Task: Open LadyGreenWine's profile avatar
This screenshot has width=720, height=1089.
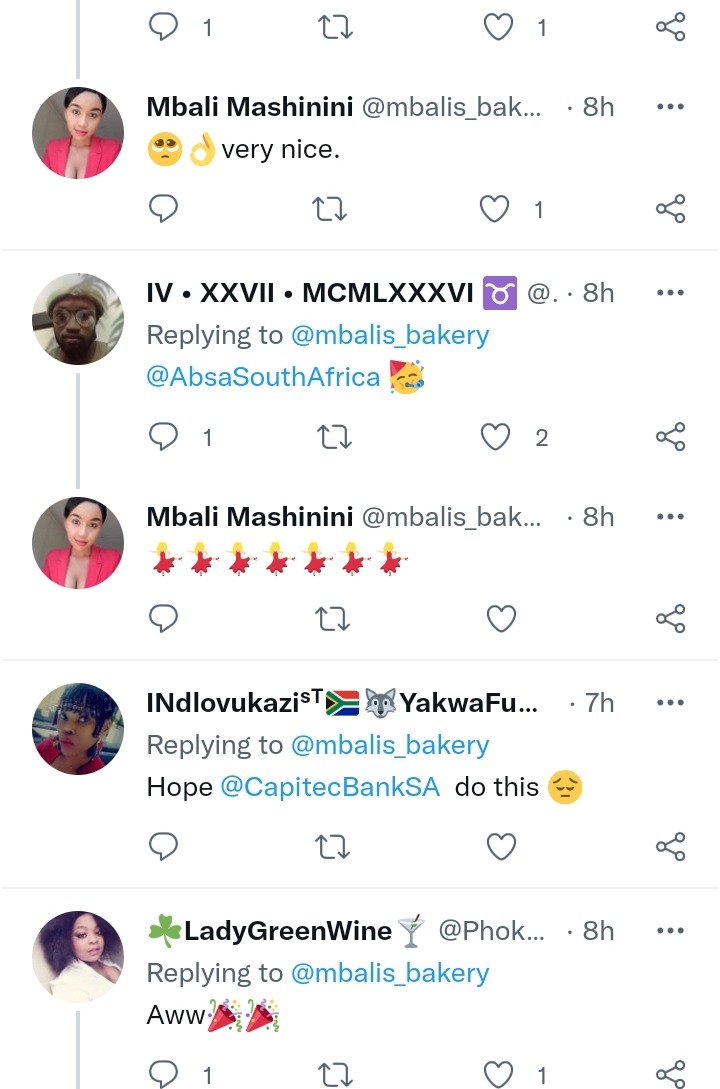Action: (78, 956)
